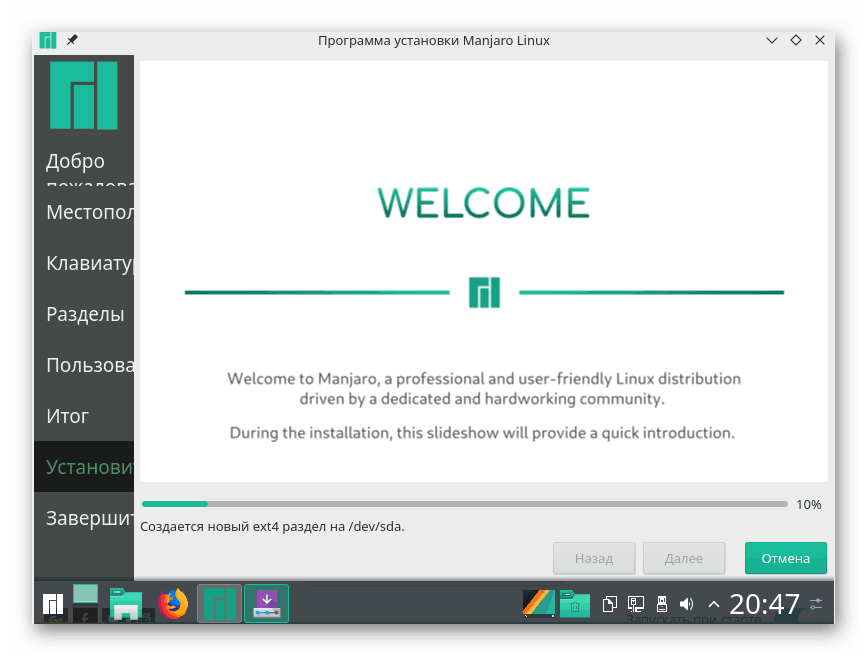Open the network connections tray icon
Image resolution: width=867 pixels, height=656 pixels.
[636, 603]
